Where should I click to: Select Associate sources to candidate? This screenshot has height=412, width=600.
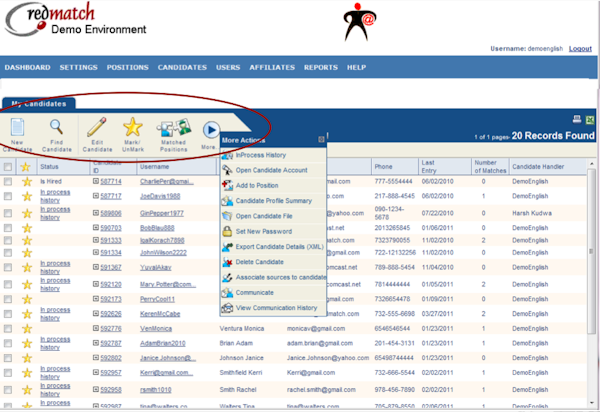coord(273,277)
